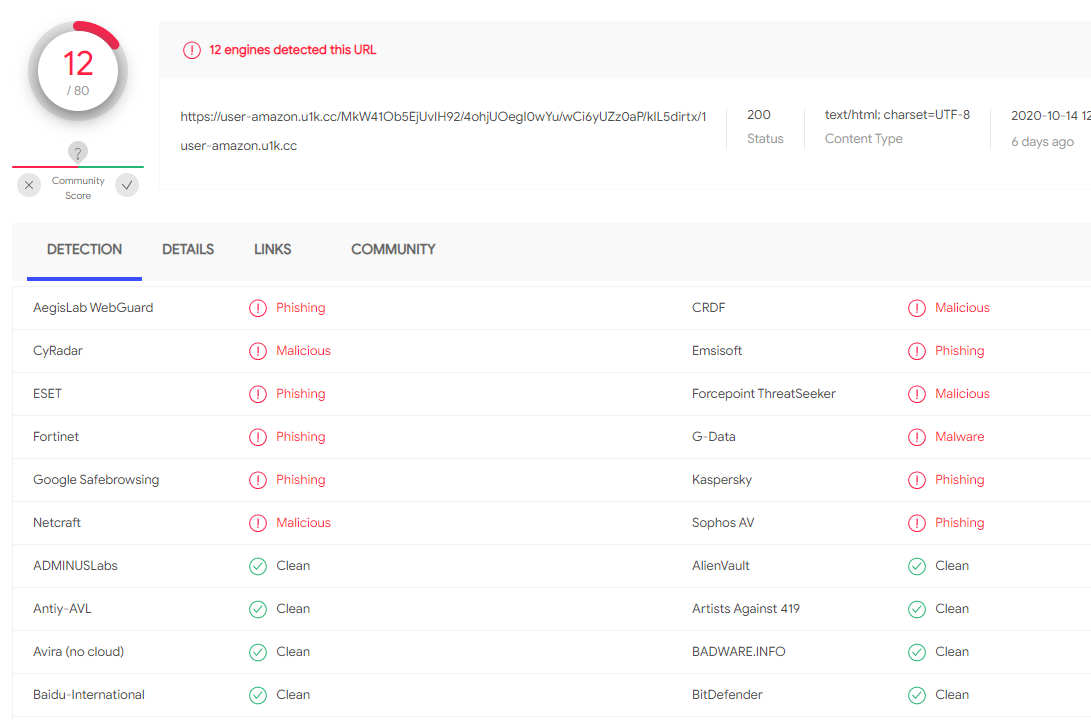Viewport: 1091px width, 720px height.
Task: Click the Malware verdict for G-Data
Action: pyautogui.click(x=959, y=437)
